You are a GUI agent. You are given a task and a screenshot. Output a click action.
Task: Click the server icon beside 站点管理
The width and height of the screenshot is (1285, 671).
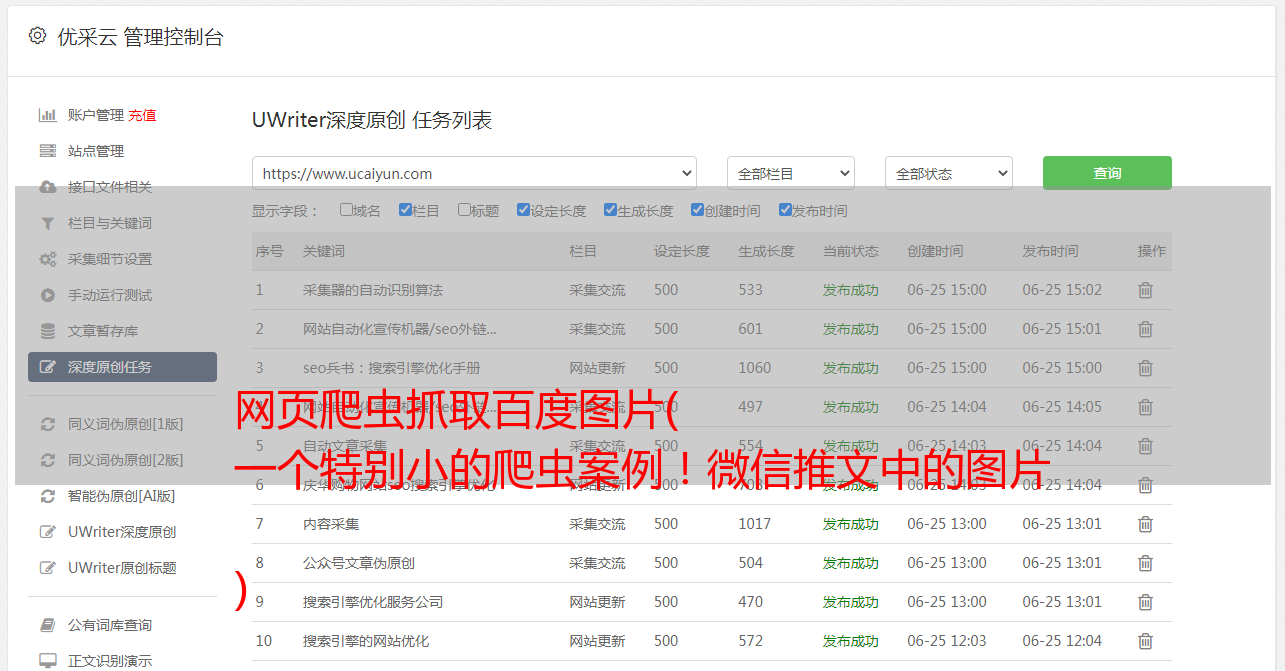(47, 151)
